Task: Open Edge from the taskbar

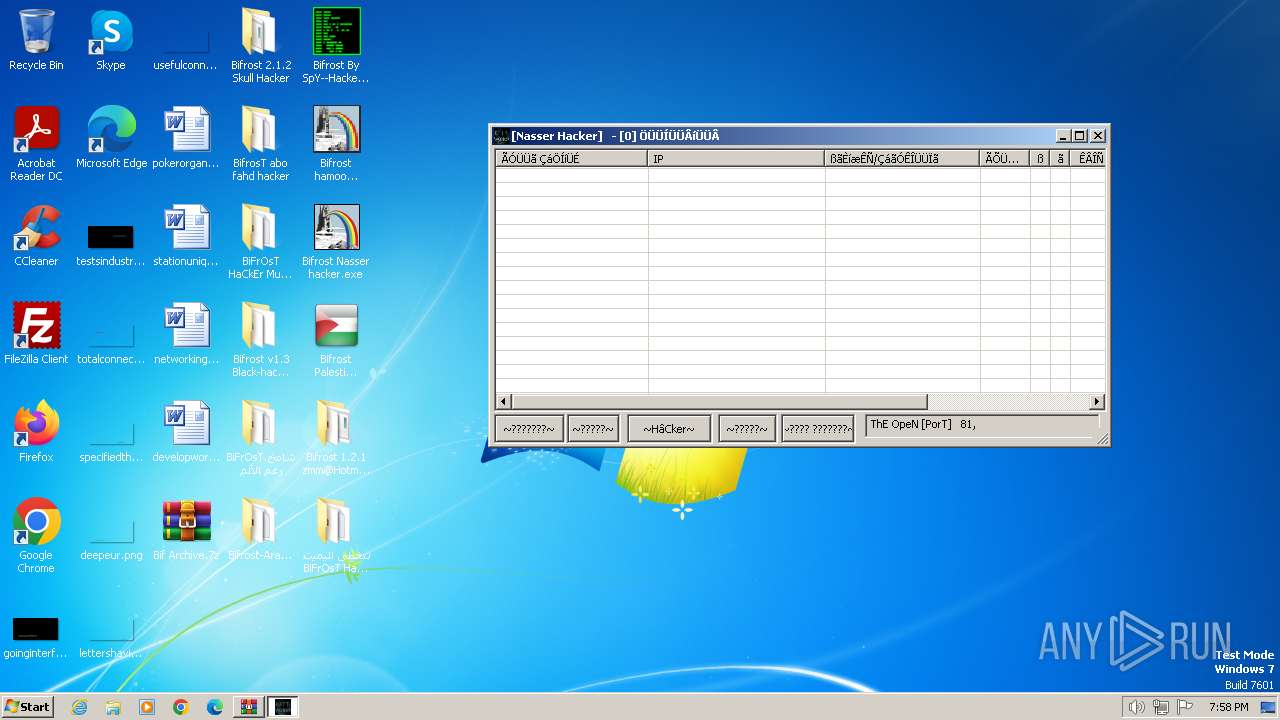Action: (x=215, y=707)
